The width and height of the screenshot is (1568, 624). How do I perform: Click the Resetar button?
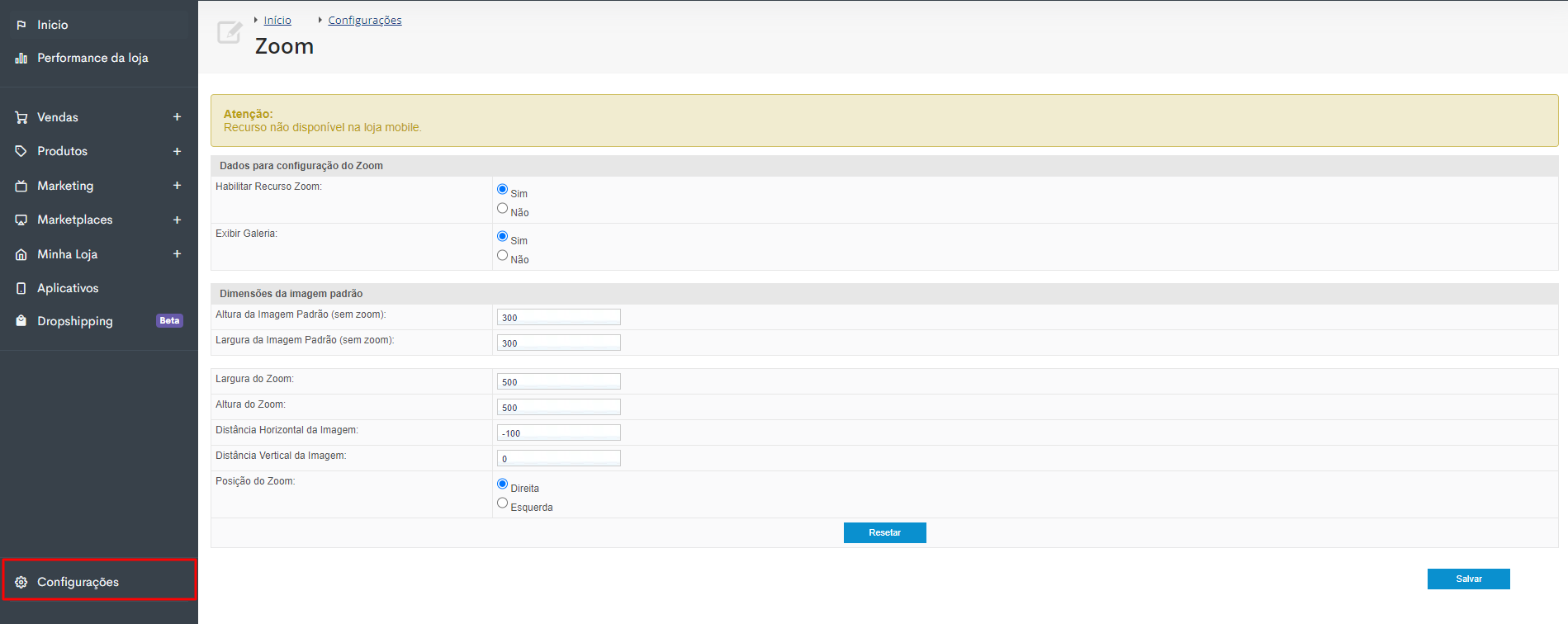pos(884,533)
